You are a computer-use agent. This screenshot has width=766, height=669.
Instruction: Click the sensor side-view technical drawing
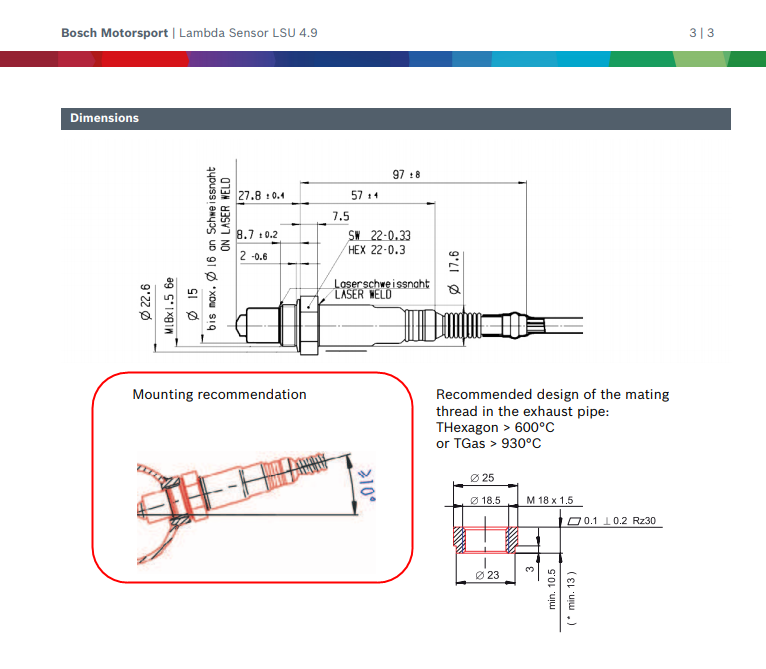point(409,324)
